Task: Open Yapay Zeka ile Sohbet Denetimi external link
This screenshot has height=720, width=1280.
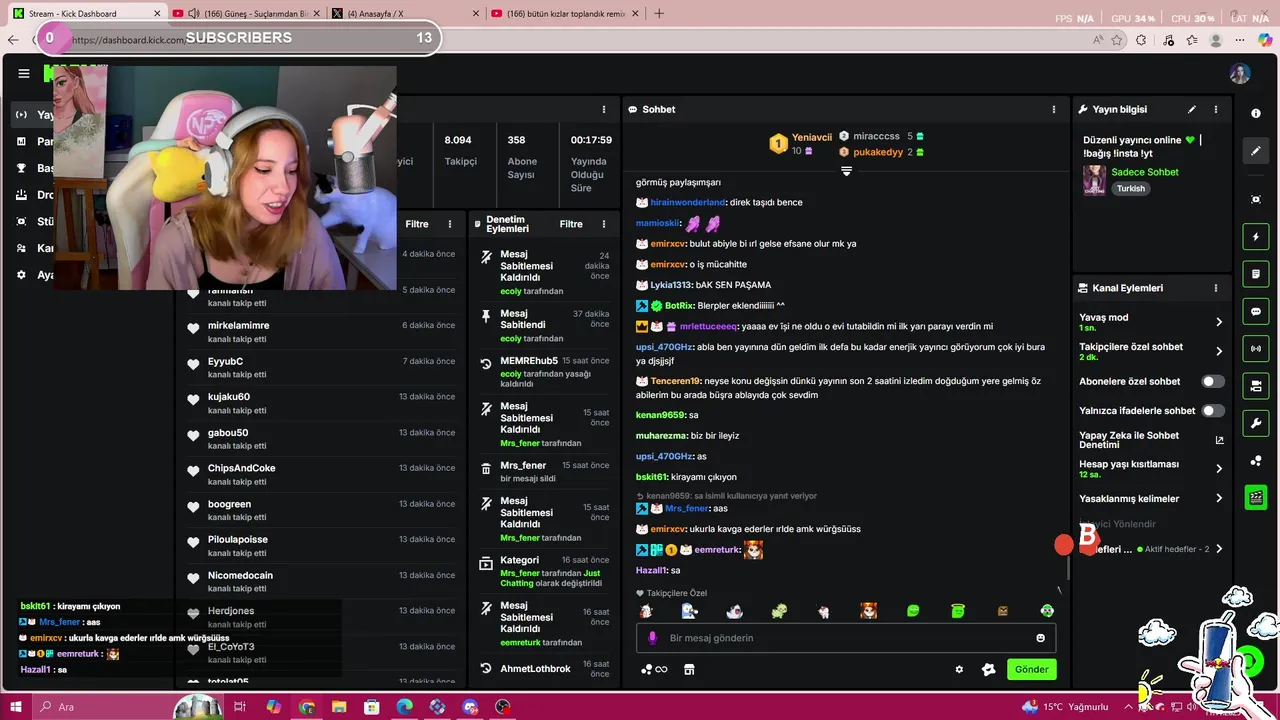Action: tap(1219, 440)
